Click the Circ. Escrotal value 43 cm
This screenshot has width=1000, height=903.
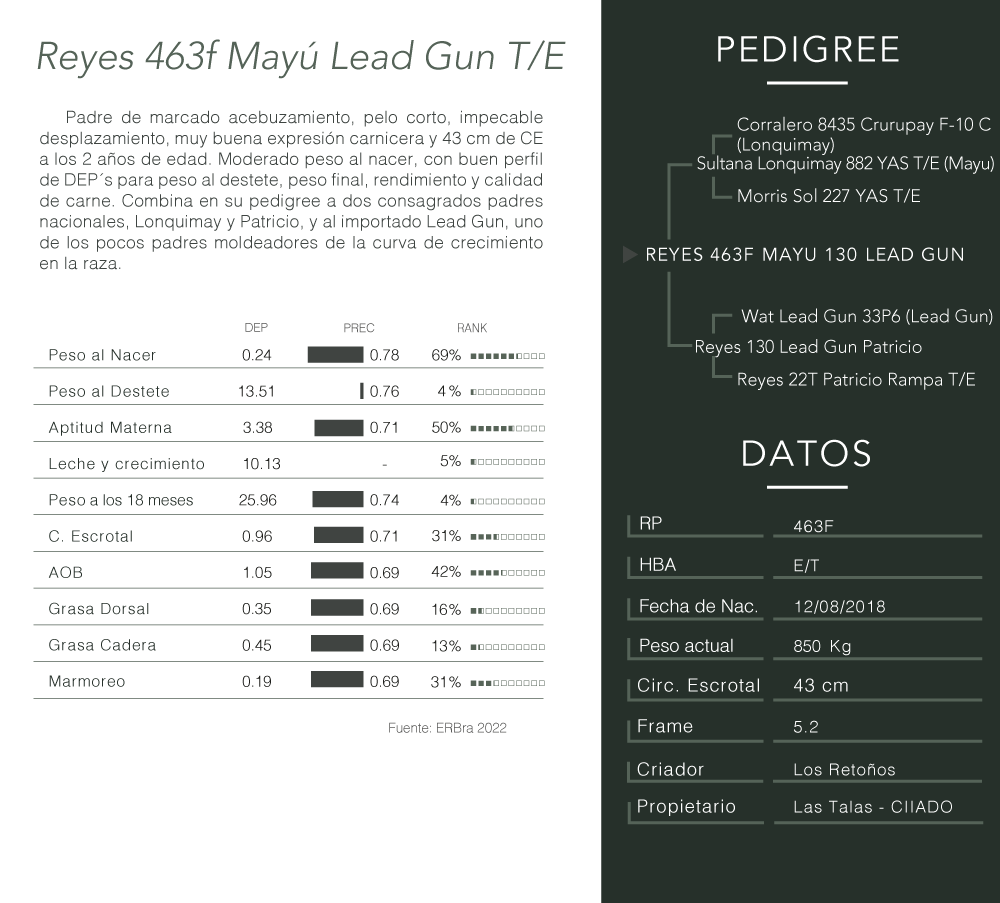coord(821,686)
